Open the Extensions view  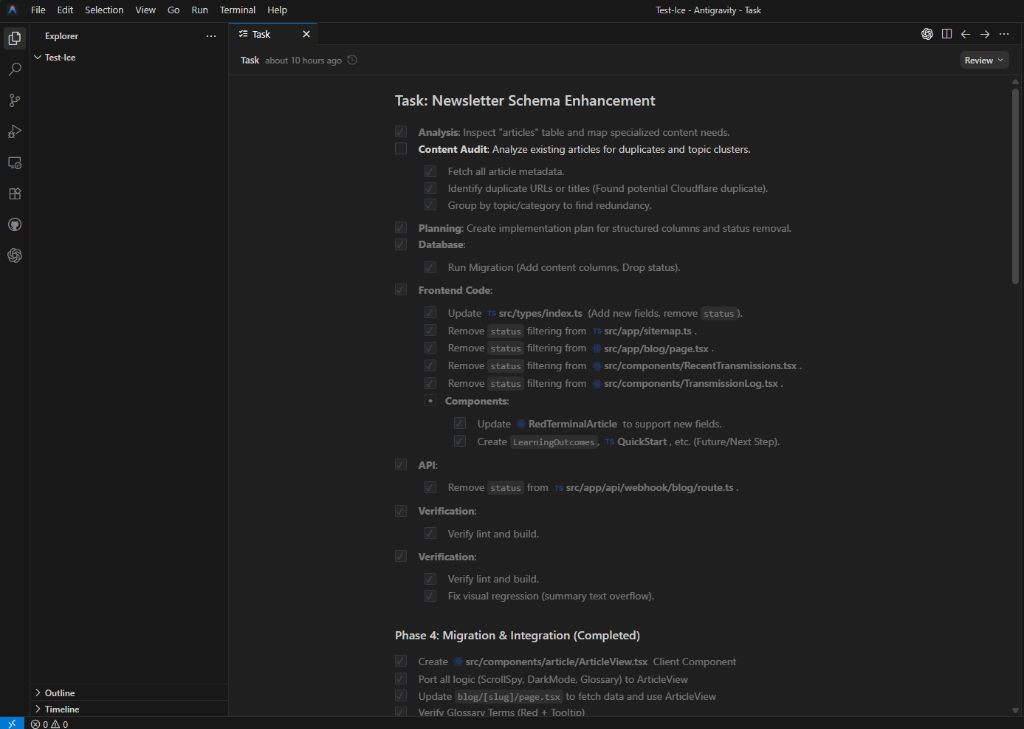click(15, 193)
